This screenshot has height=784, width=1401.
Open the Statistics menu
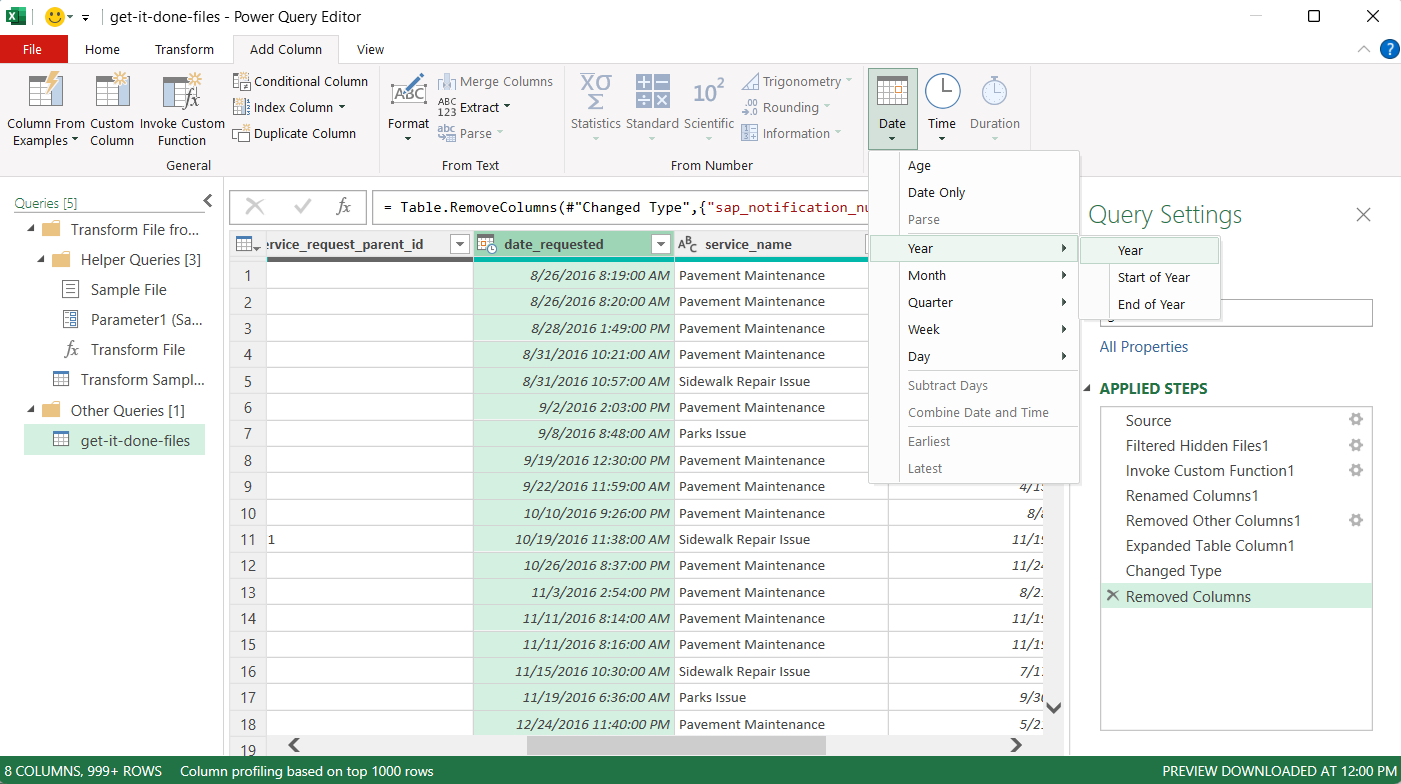596,108
